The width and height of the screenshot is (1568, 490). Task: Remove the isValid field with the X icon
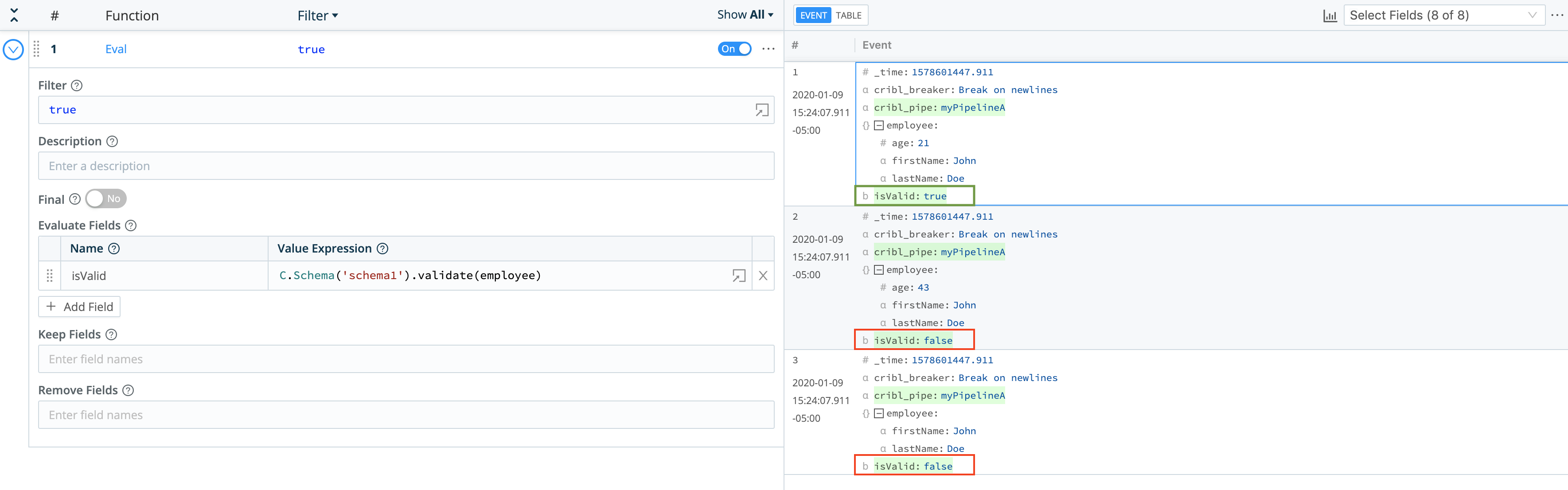point(762,276)
